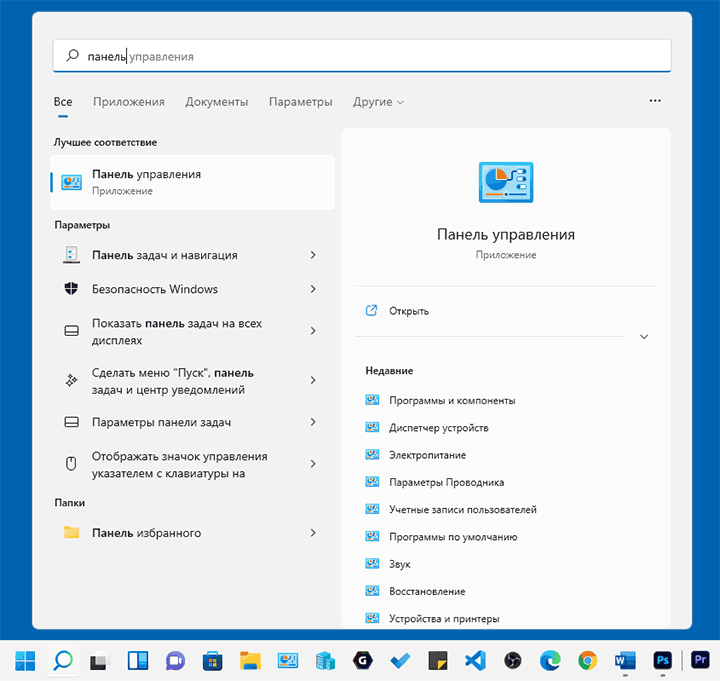The width and height of the screenshot is (720, 681).
Task: Open recent item Учетные записи пользователей
Action: point(463,509)
